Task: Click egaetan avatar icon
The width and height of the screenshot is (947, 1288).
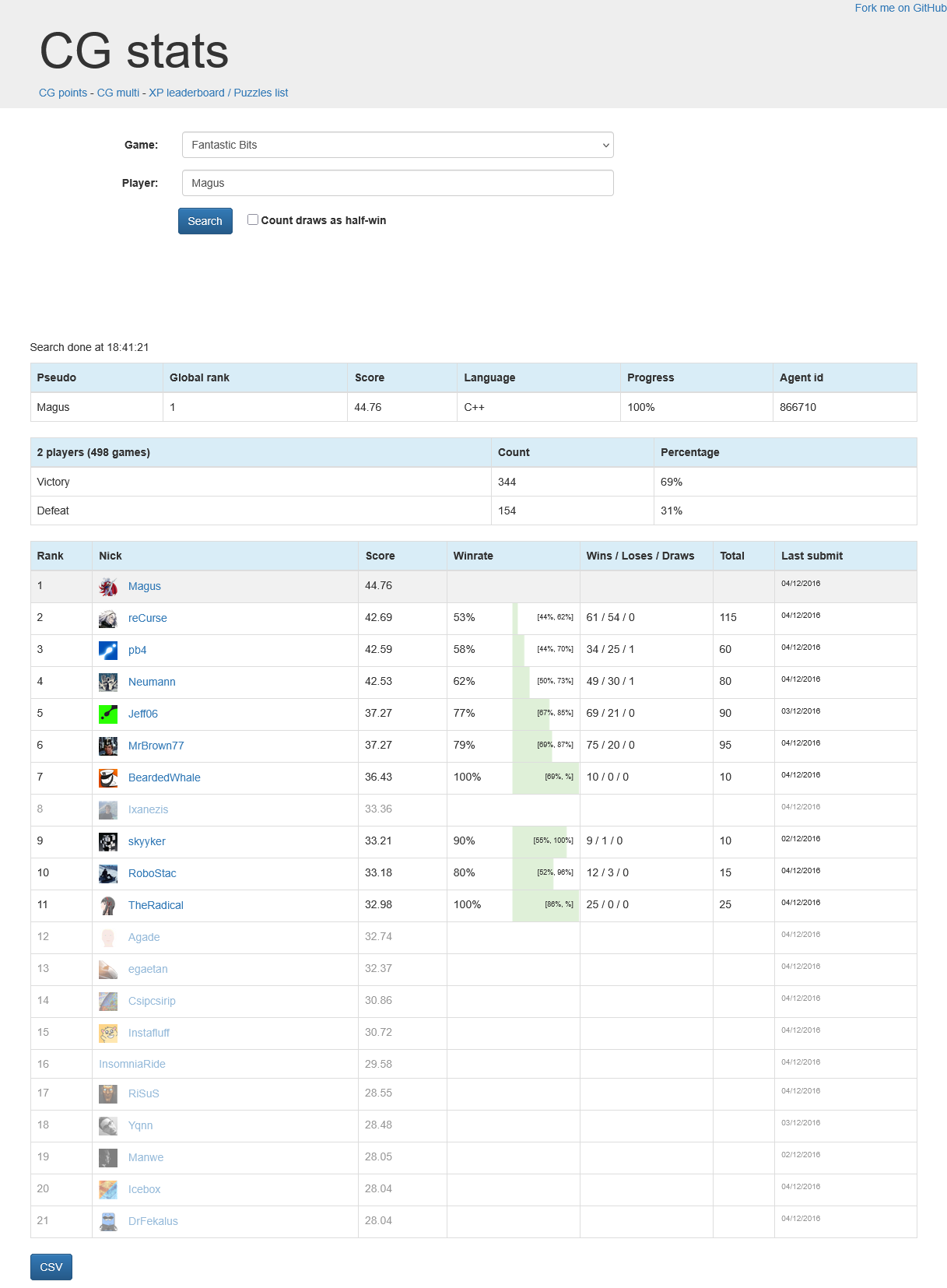Action: pyautogui.click(x=108, y=970)
